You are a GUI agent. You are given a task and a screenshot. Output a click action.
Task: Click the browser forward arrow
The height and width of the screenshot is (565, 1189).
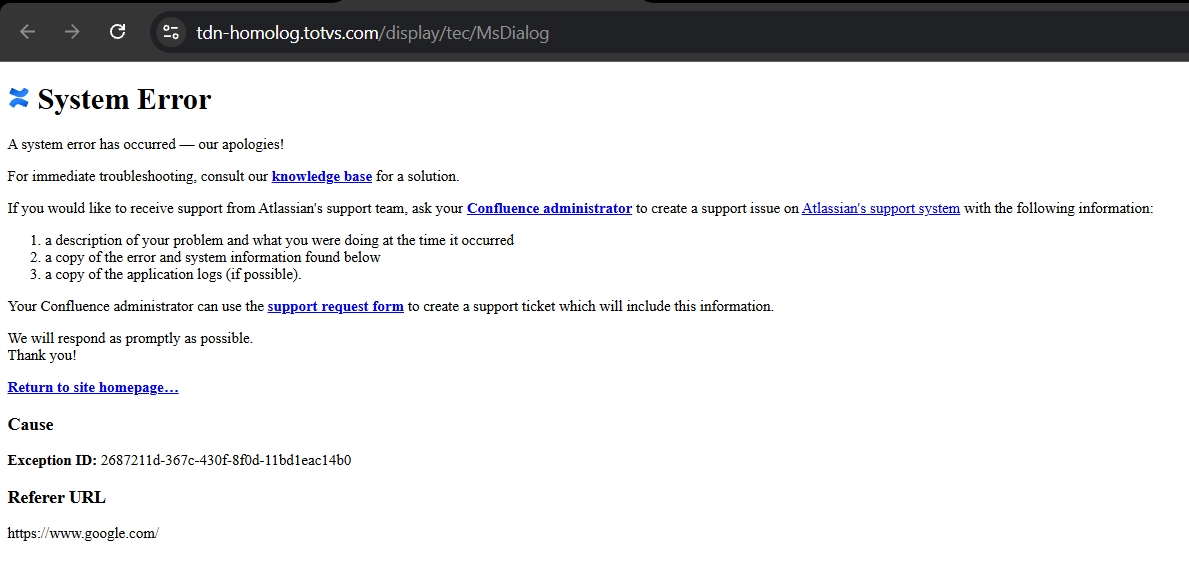72,32
